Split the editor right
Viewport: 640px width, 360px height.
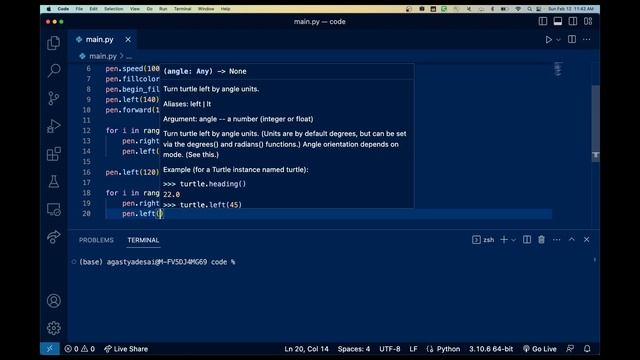point(572,40)
